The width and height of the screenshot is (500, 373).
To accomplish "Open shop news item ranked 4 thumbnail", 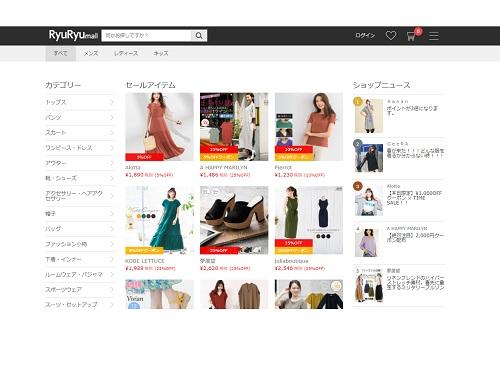I will coord(369,243).
